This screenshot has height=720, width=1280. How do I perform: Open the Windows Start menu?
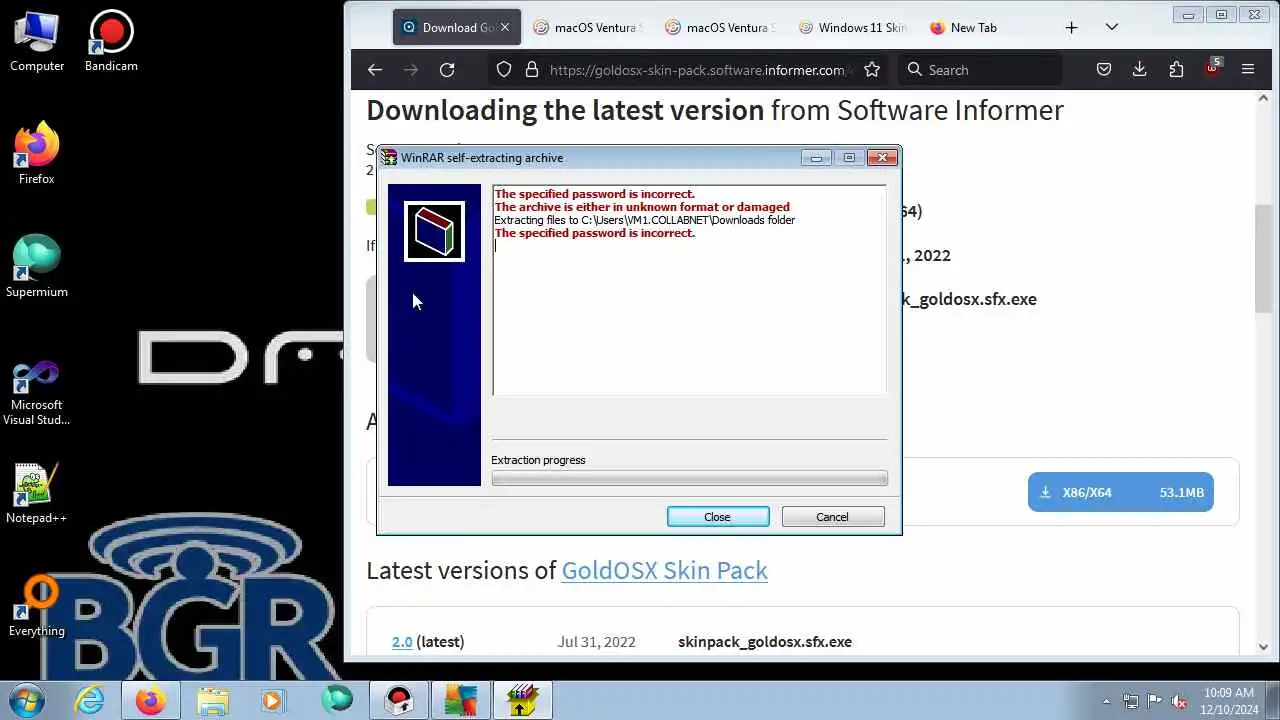26,699
